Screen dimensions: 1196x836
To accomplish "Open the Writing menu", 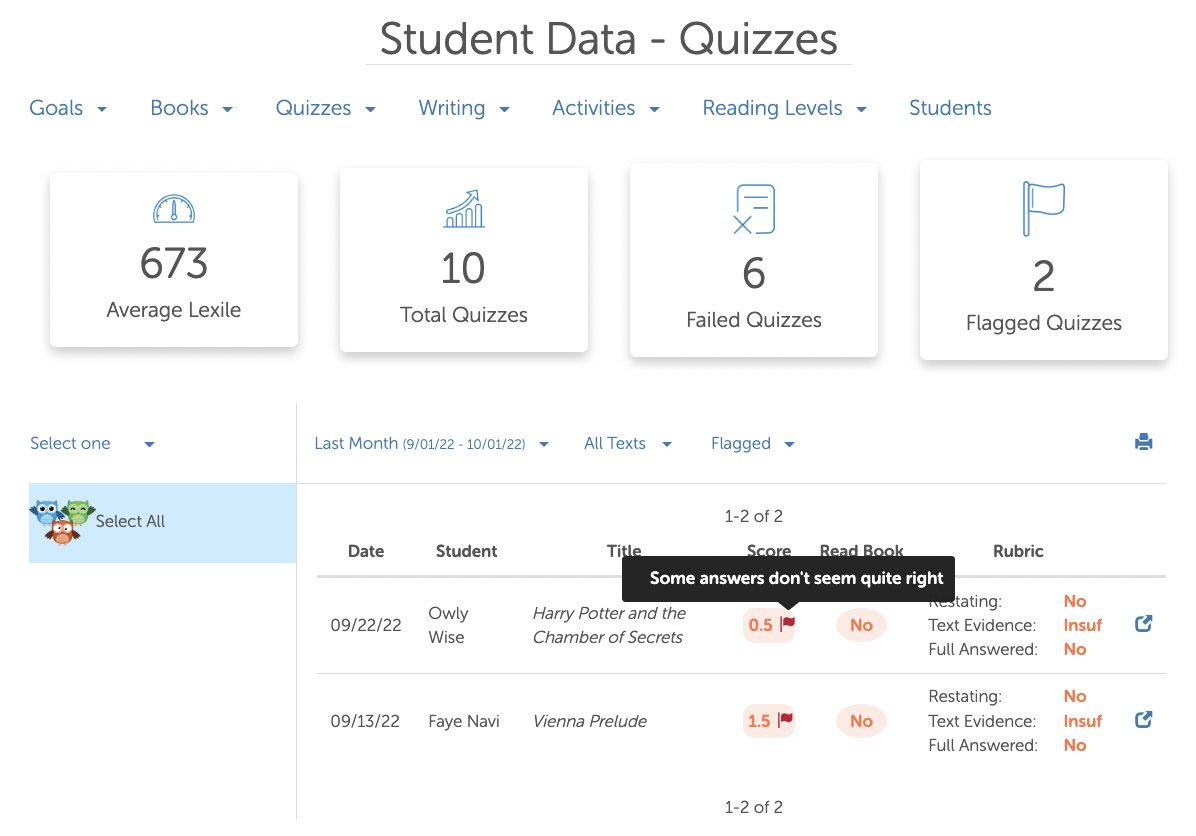I will tap(464, 108).
